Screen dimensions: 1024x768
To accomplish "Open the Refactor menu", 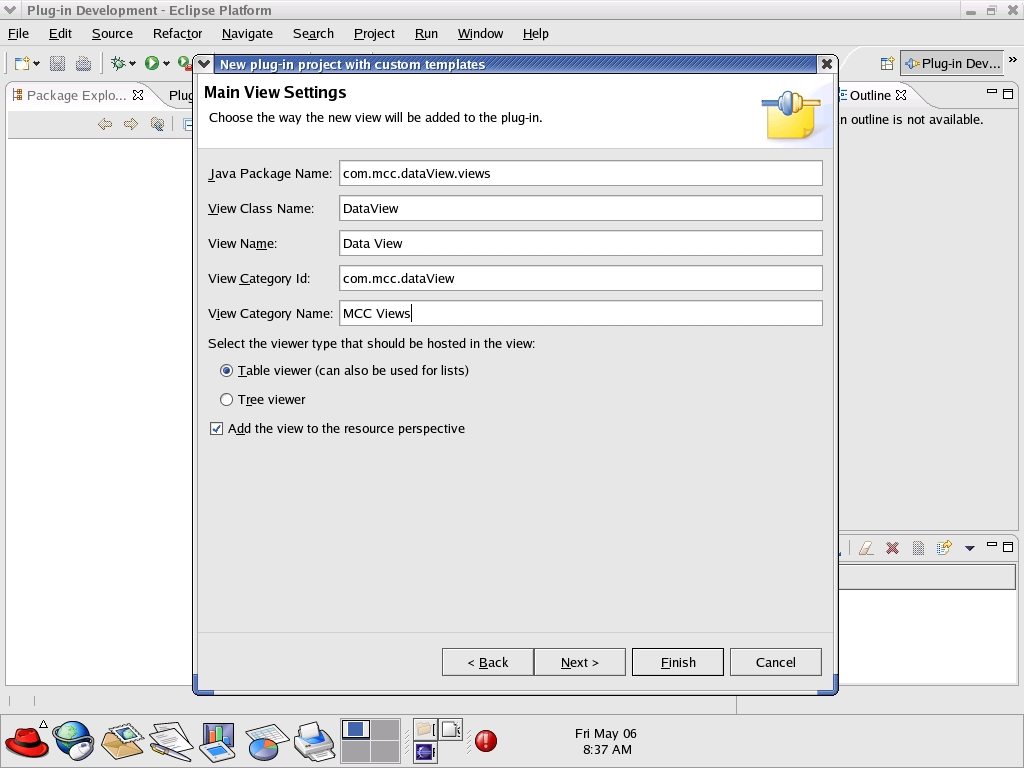I will (x=177, y=33).
